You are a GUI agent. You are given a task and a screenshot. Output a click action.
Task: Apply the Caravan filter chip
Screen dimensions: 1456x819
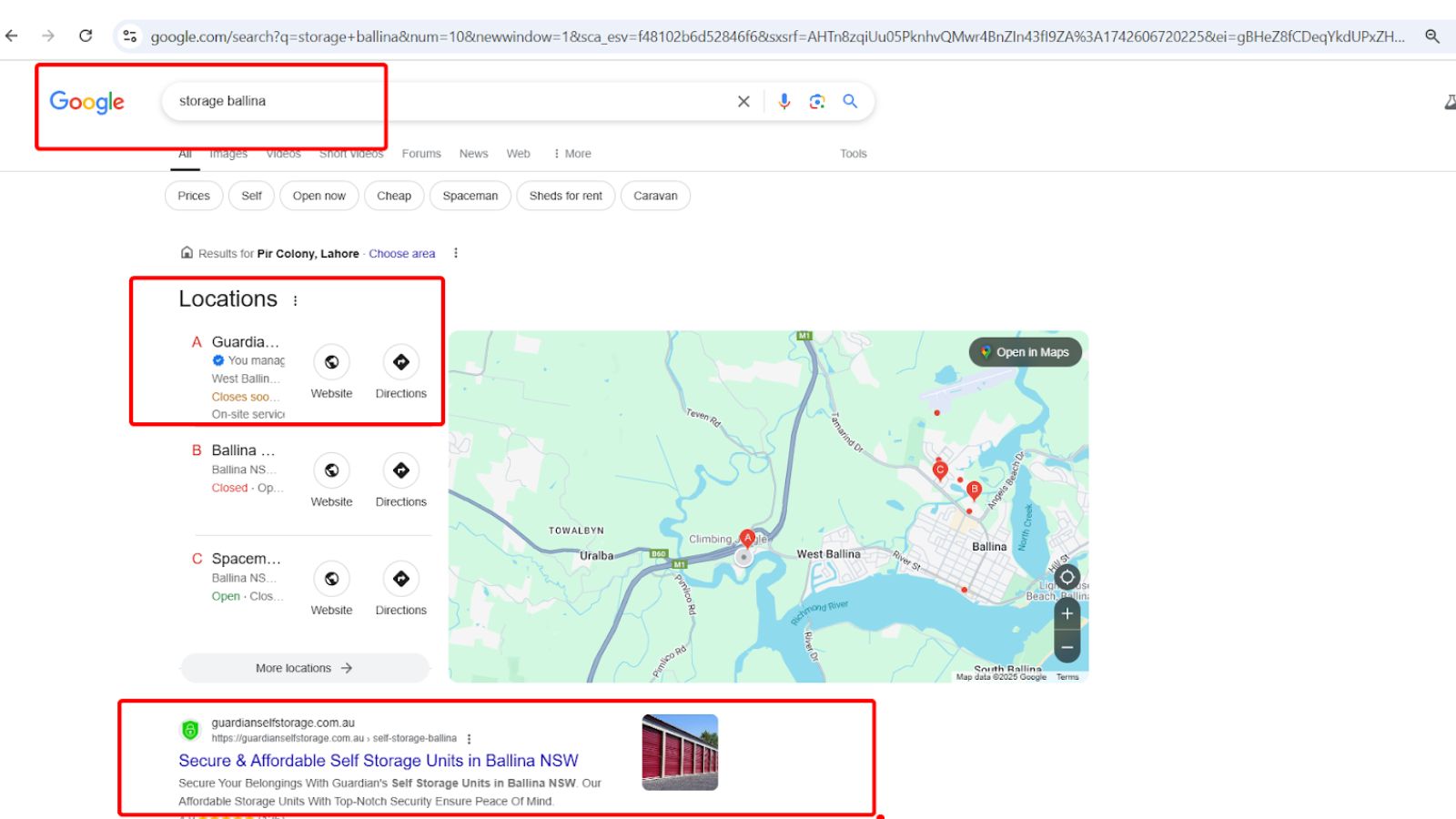click(655, 196)
